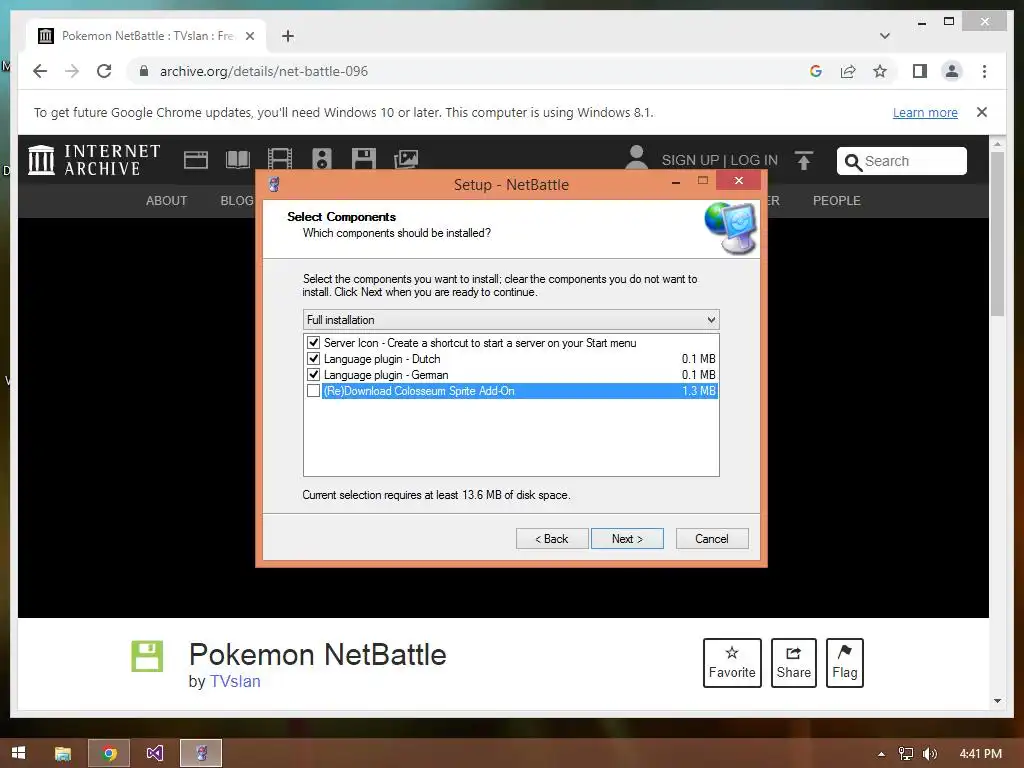Select the Pokemon NetBattle Chrome tab
Screen dimensions: 1024x768
tap(147, 36)
